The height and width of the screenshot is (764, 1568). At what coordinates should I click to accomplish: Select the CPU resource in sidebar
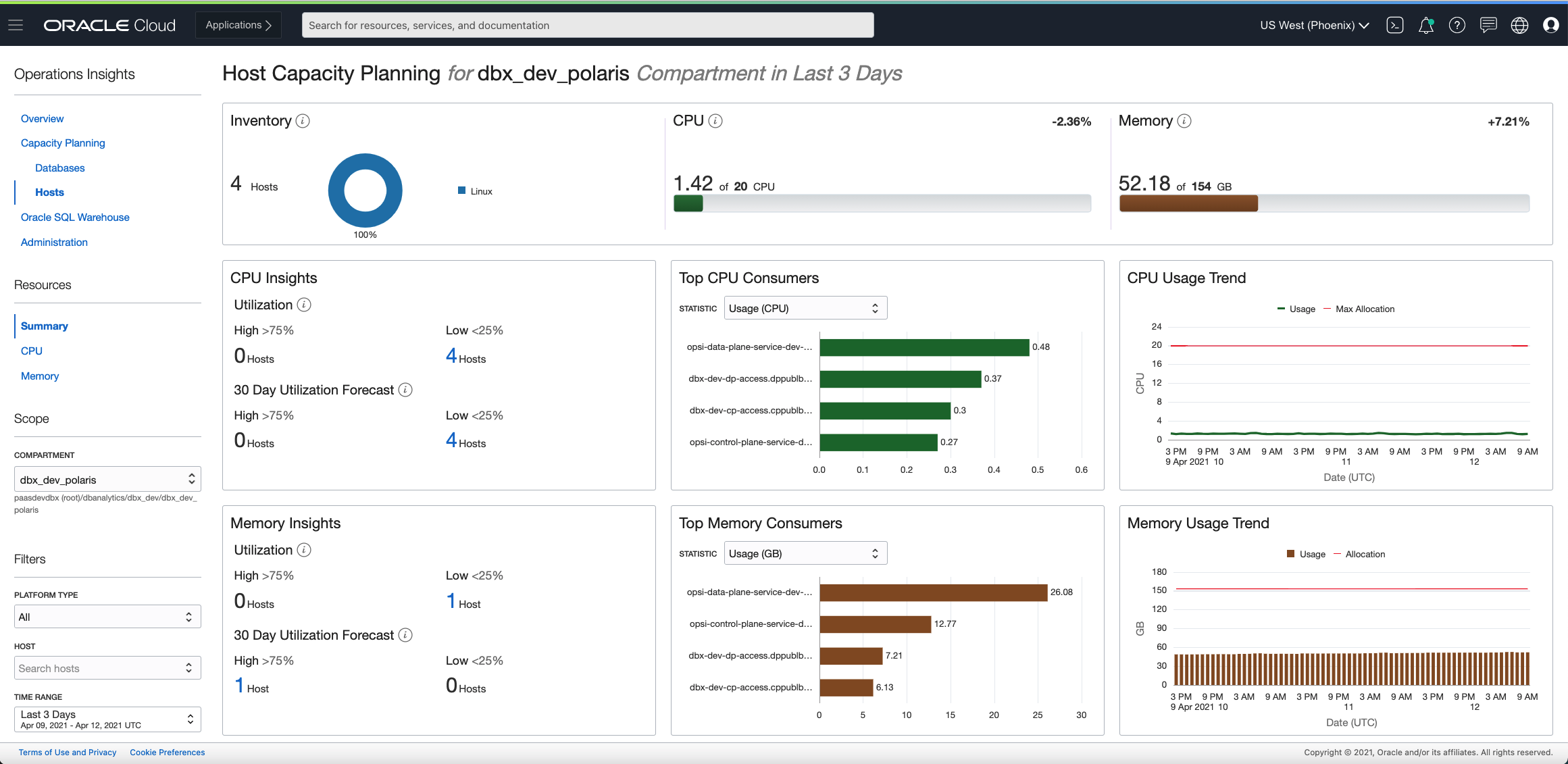click(31, 351)
